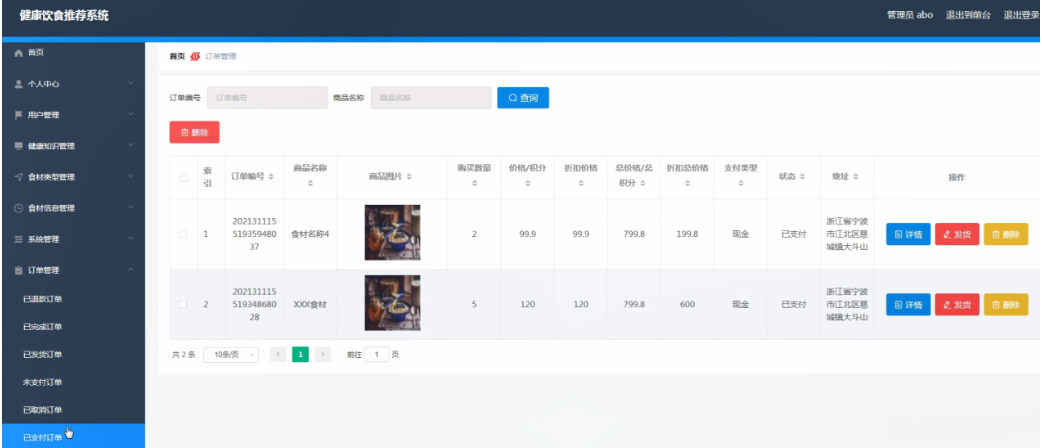1042x448 pixels.
Task: Open 已完成订单 in the sidebar
Action: point(42,327)
